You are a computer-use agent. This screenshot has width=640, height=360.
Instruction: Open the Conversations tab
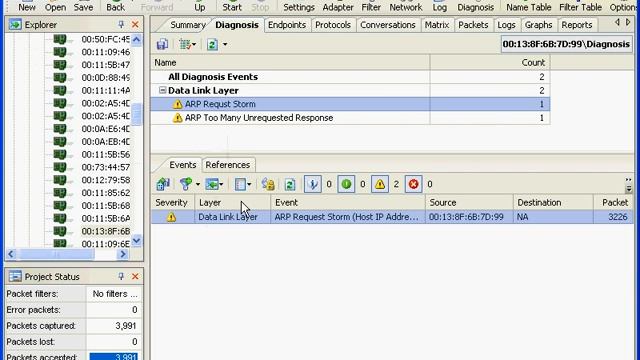(388, 25)
